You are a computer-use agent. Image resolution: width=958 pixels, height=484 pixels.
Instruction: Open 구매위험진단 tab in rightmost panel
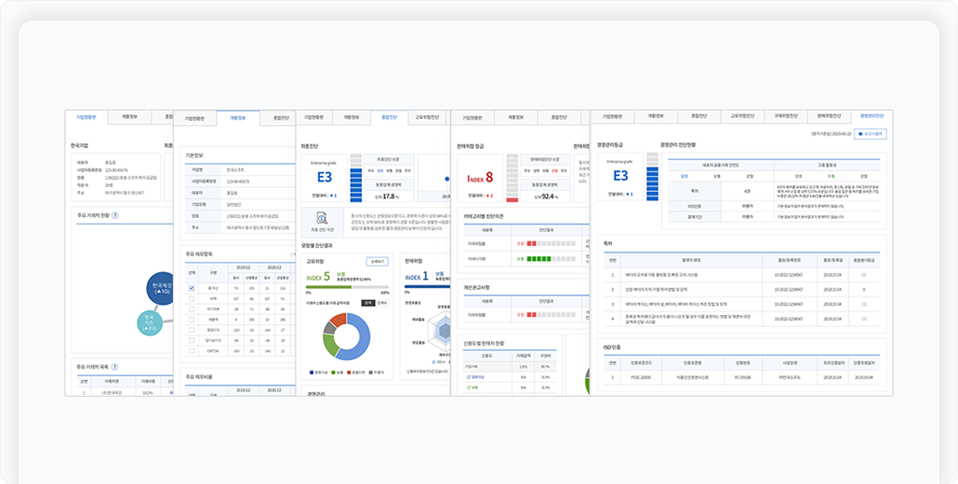(786, 117)
